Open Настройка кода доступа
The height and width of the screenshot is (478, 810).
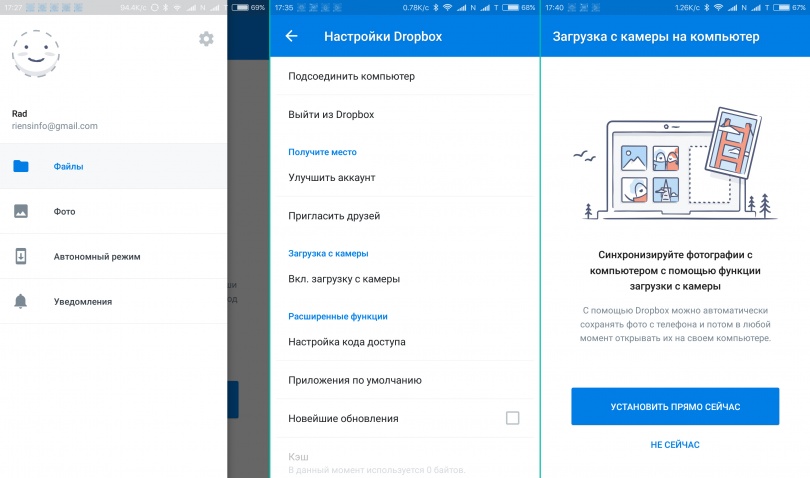pyautogui.click(x=347, y=342)
